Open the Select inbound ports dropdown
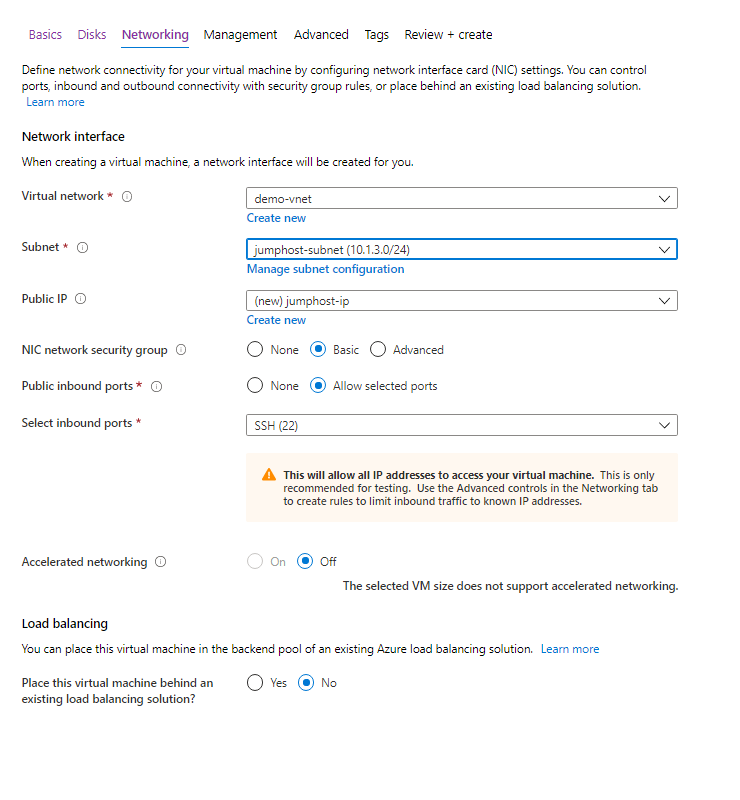 click(x=462, y=425)
